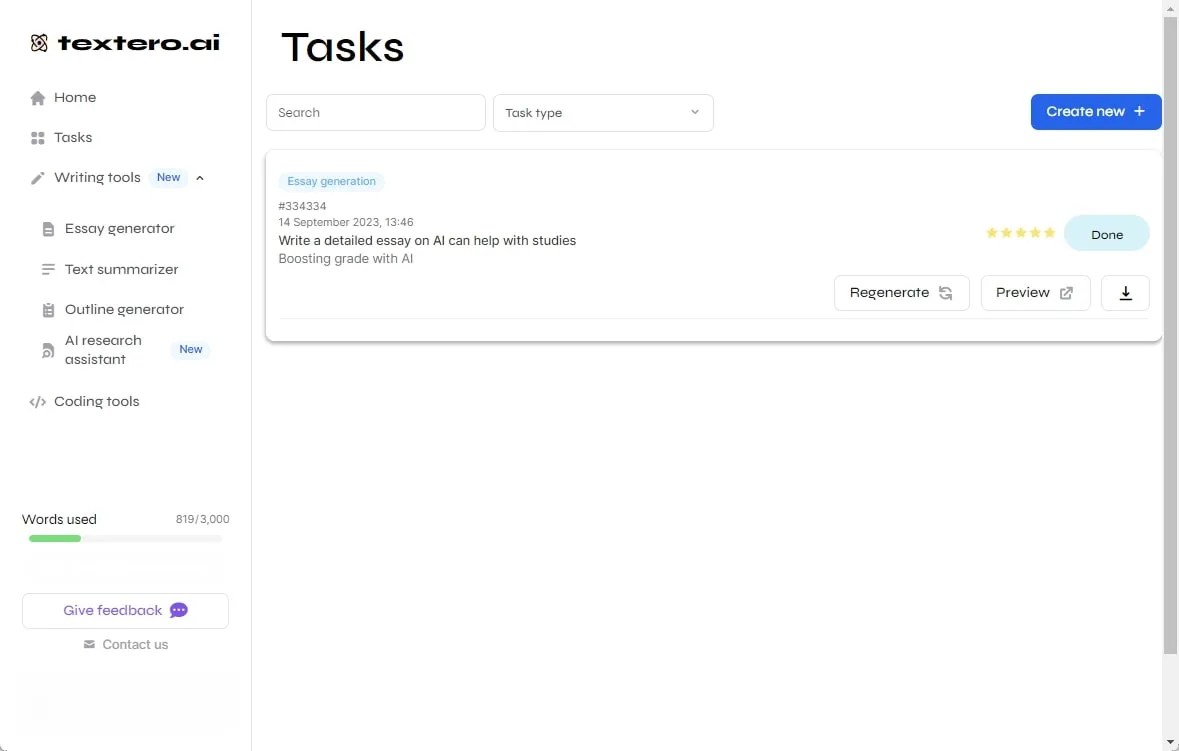
Task: Regenerate the essay task
Action: (901, 293)
